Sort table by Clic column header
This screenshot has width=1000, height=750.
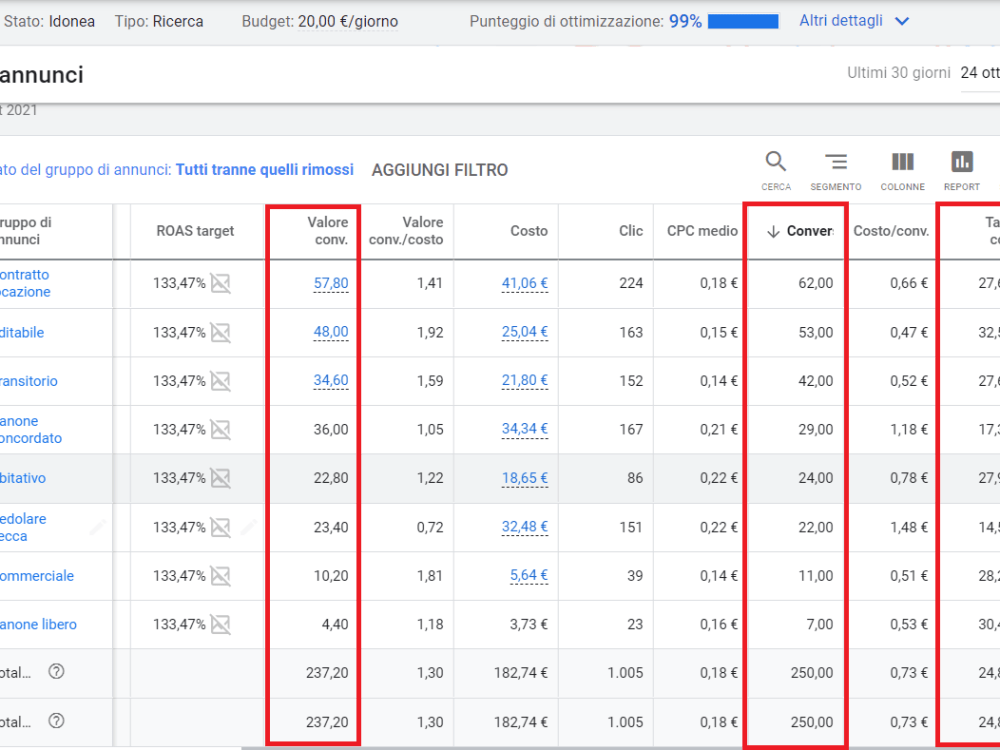(x=631, y=231)
